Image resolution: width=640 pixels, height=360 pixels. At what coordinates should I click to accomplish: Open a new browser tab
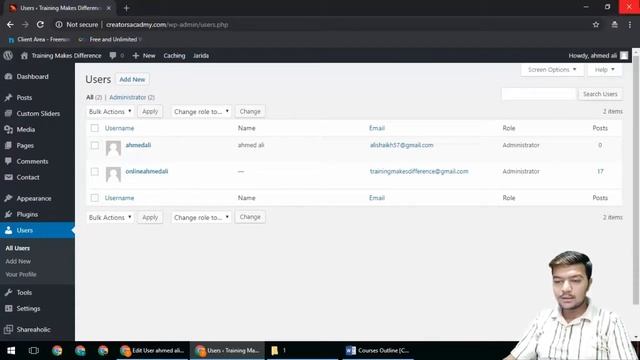[126, 8]
